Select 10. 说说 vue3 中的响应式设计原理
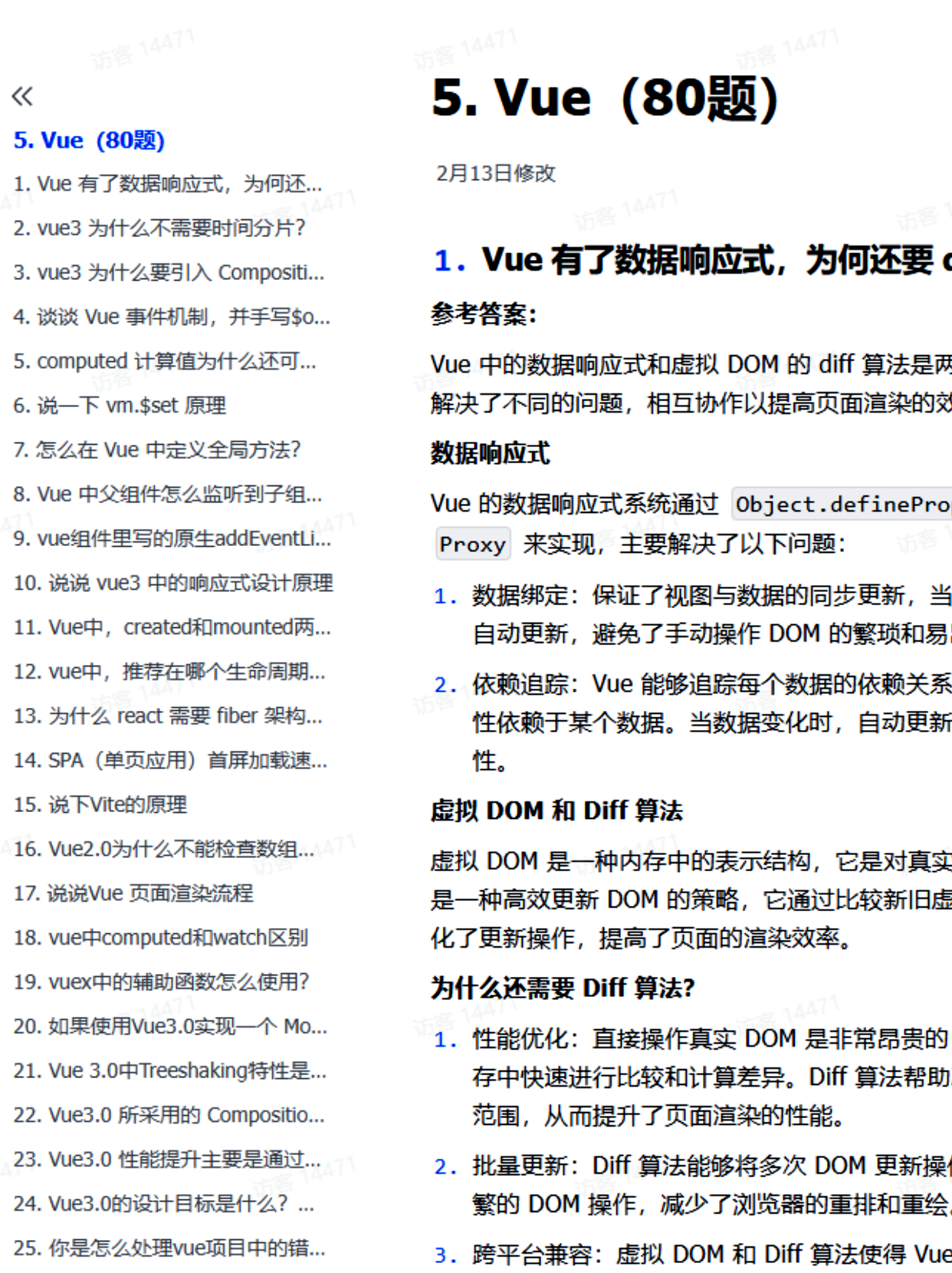Image resolution: width=952 pixels, height=1273 pixels. click(x=173, y=583)
